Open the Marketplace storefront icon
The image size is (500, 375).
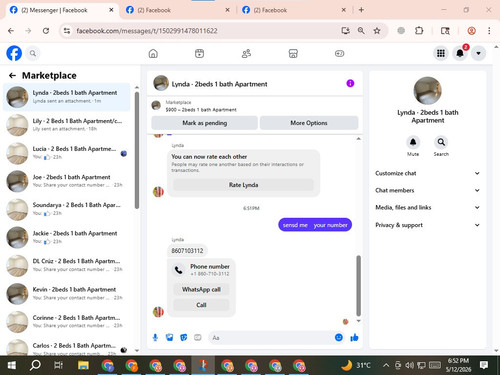click(293, 54)
